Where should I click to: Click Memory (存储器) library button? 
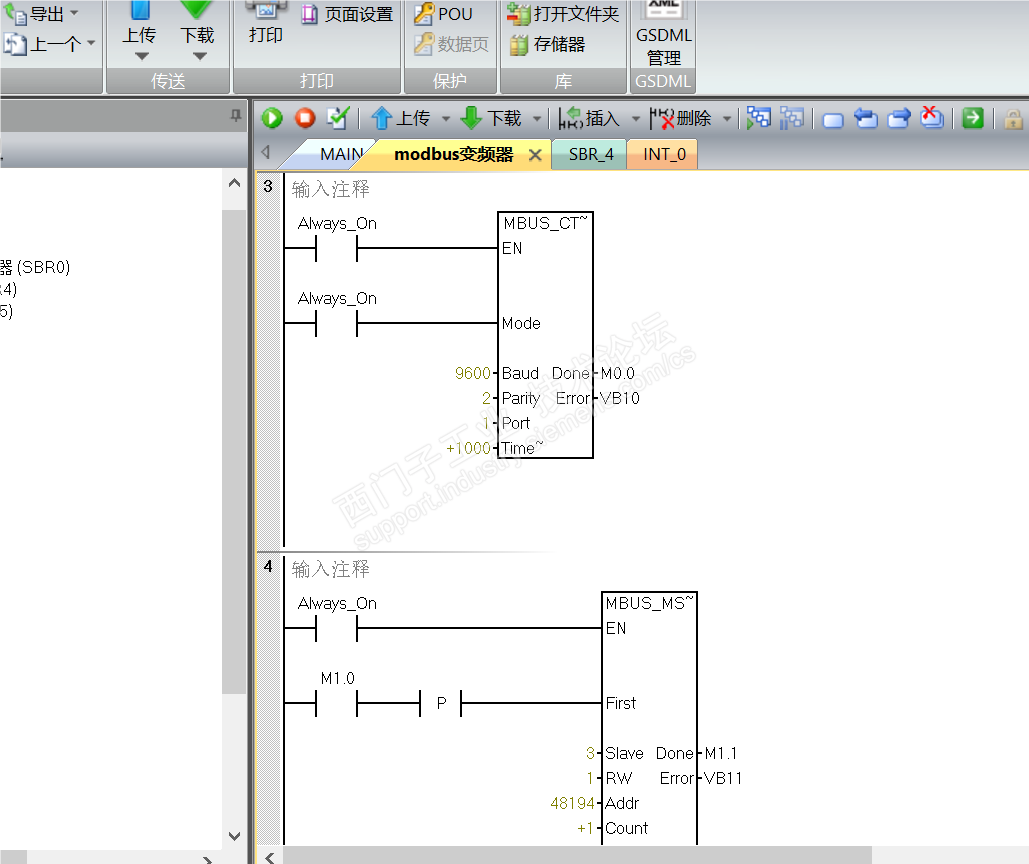point(547,44)
